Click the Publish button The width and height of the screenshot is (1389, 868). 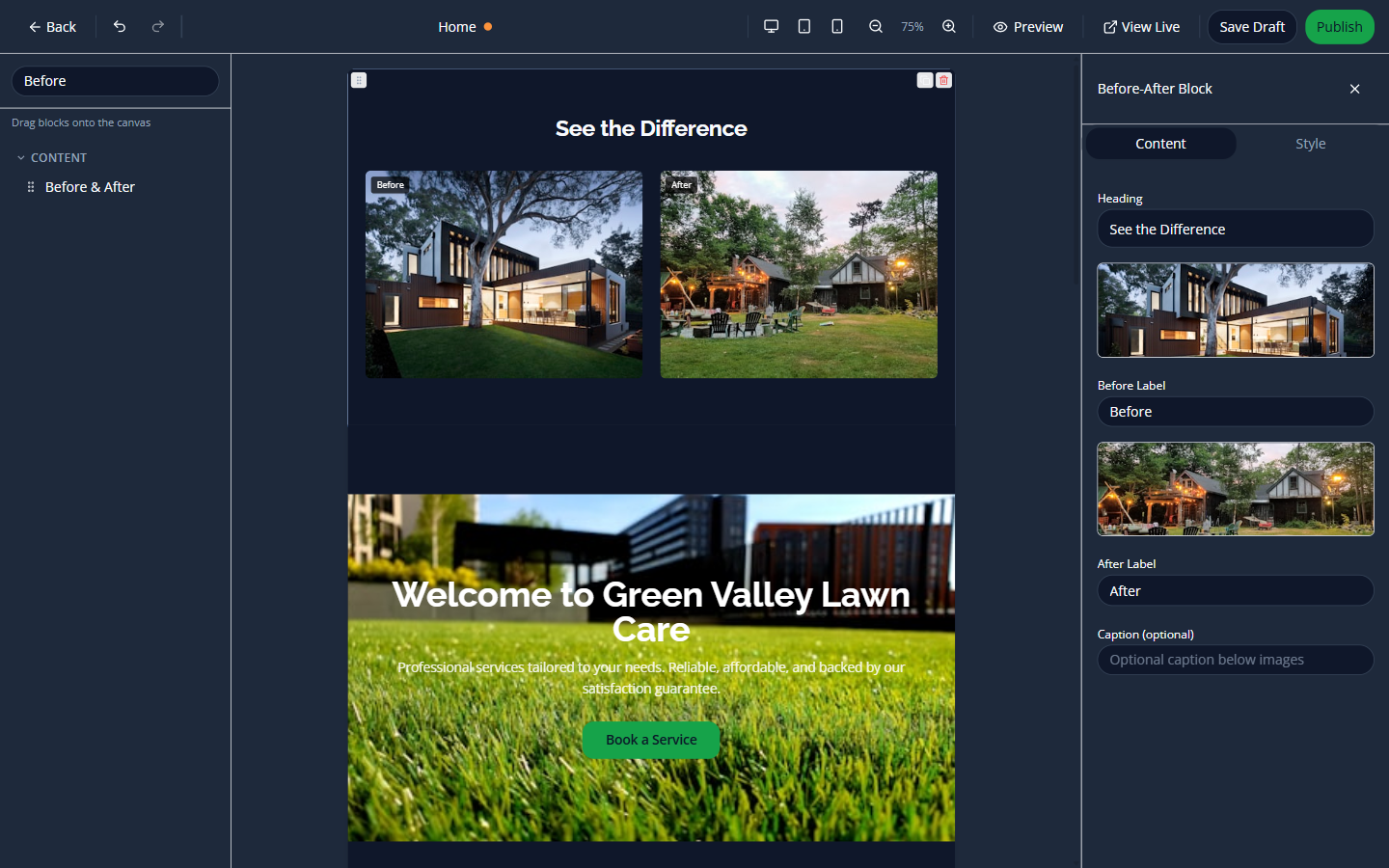(x=1339, y=27)
